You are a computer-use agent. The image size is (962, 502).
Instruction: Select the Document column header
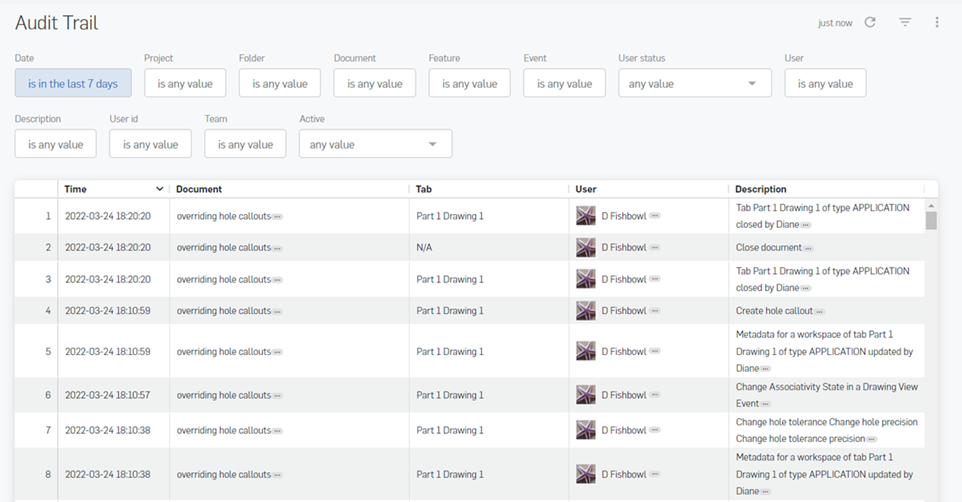(x=199, y=189)
